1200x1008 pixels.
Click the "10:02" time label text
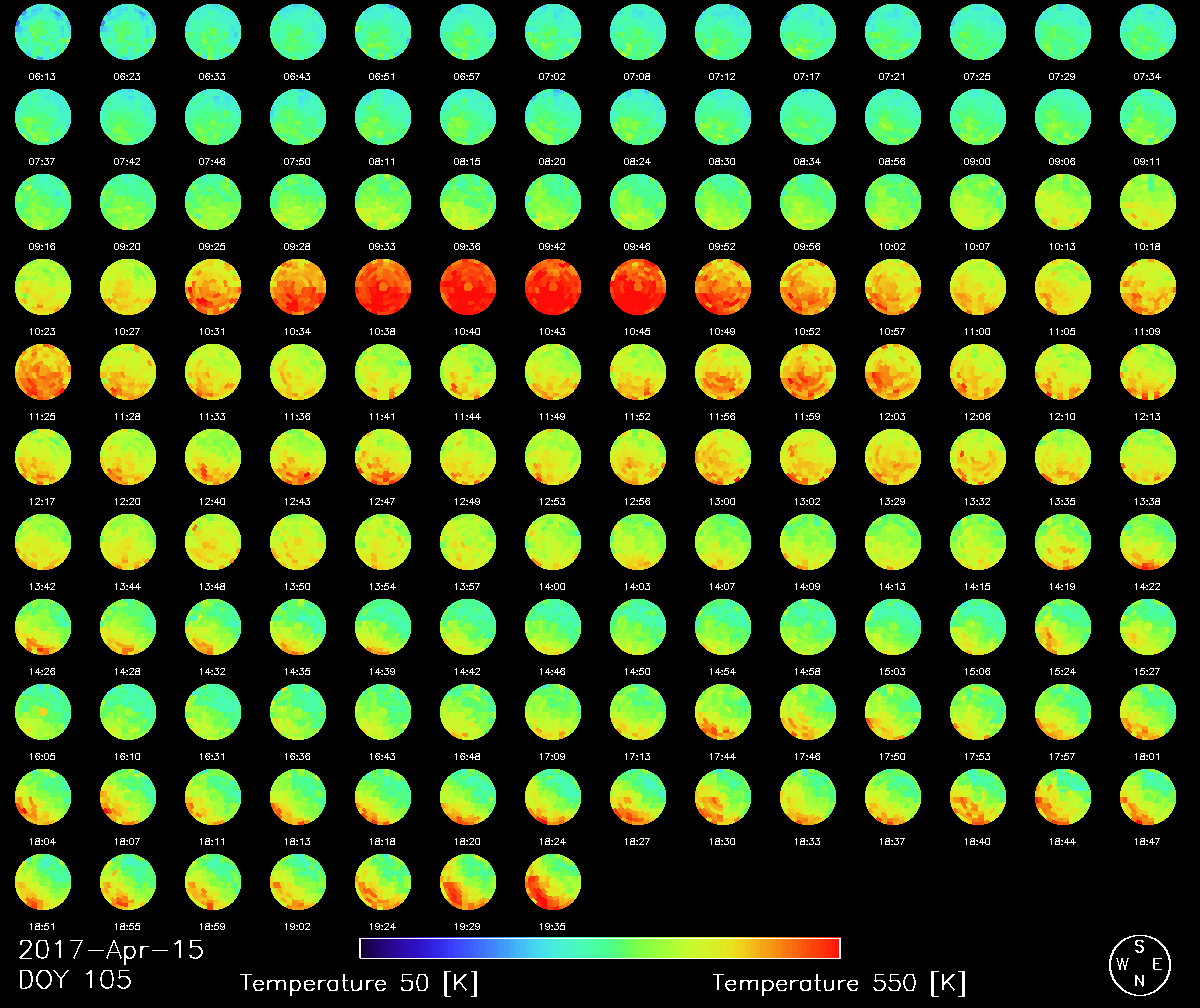coord(893,246)
